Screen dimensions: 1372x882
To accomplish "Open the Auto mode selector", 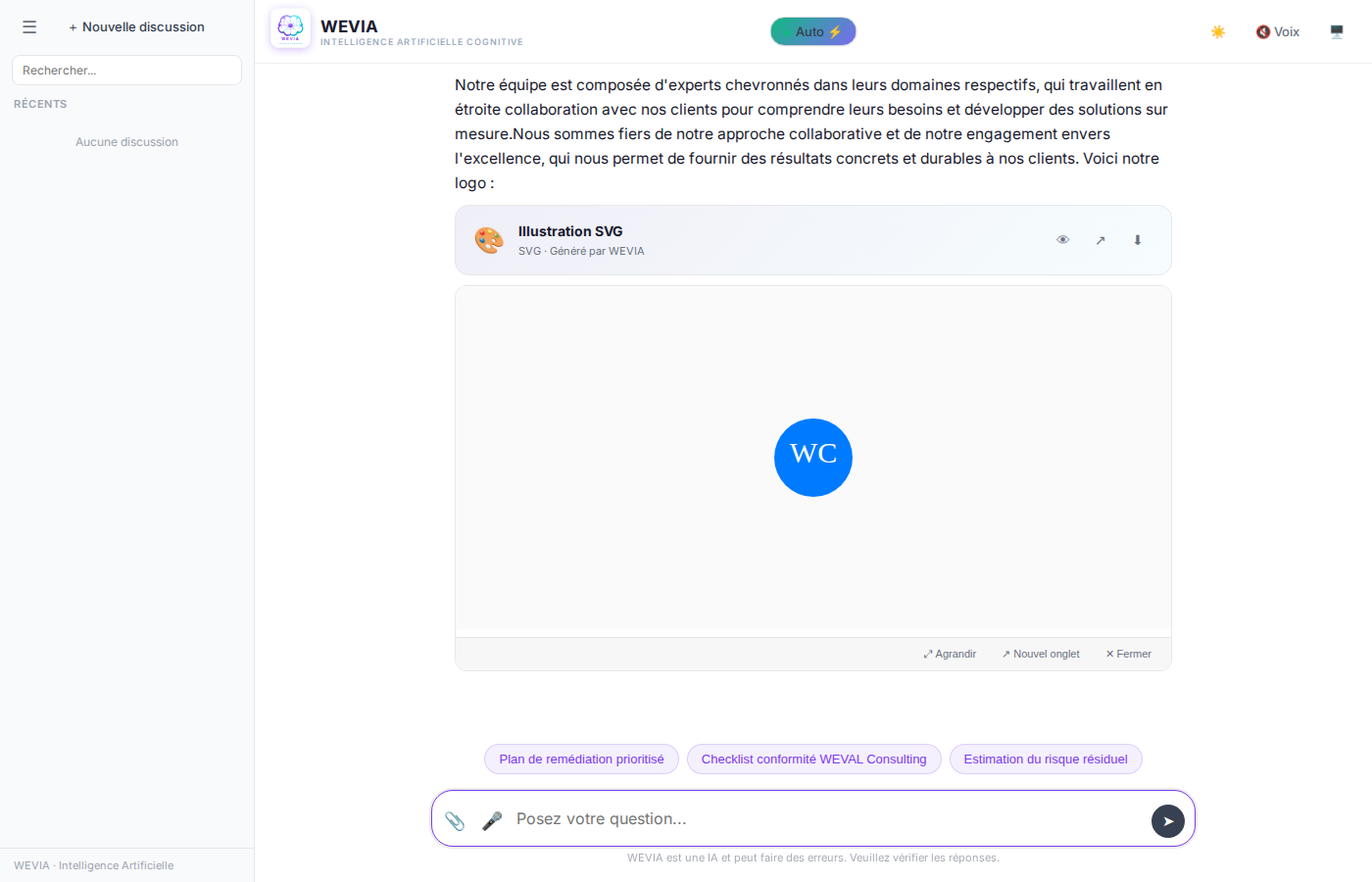I will (813, 32).
